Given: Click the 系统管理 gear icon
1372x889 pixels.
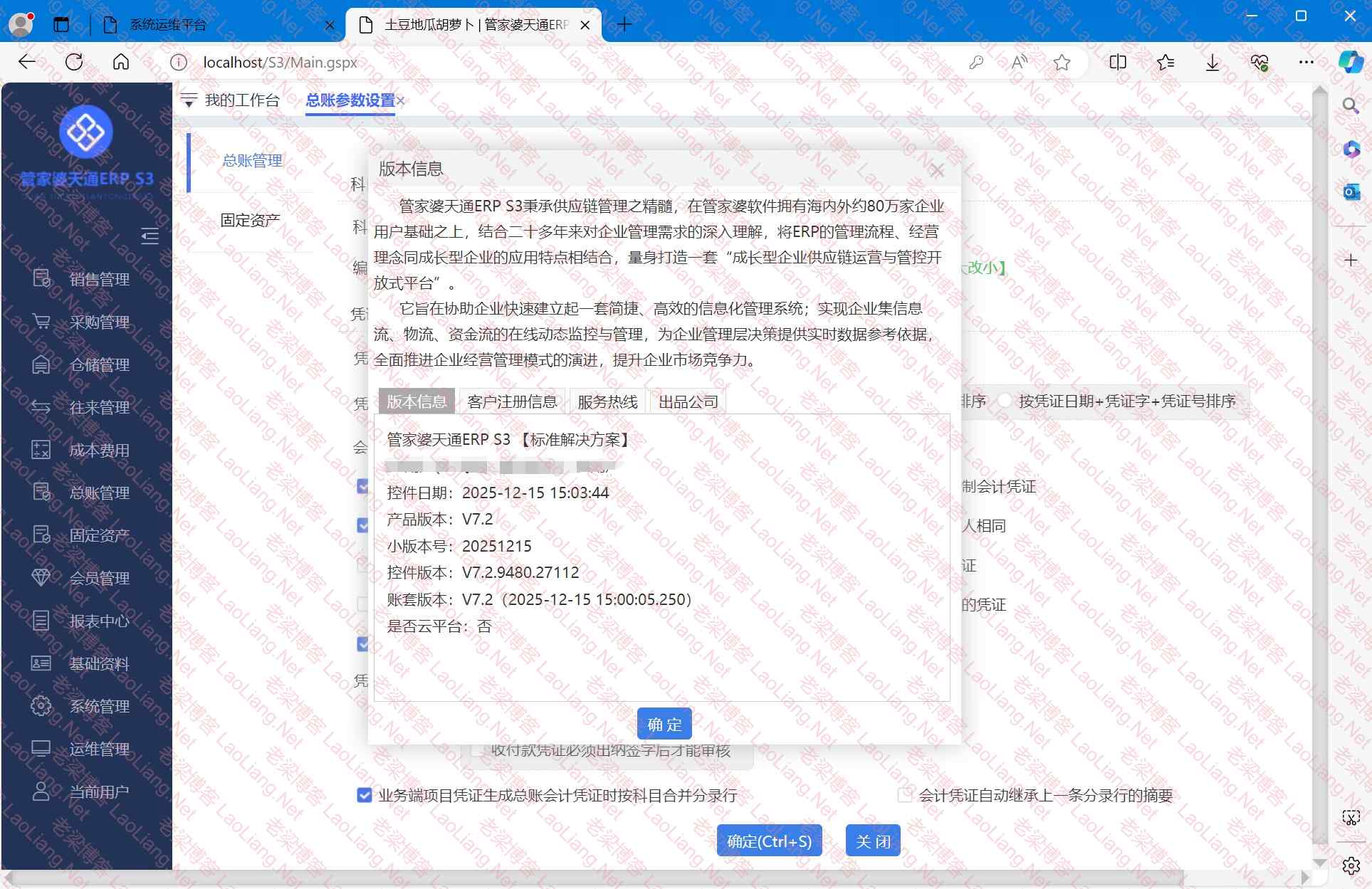Looking at the screenshot, I should [x=41, y=706].
